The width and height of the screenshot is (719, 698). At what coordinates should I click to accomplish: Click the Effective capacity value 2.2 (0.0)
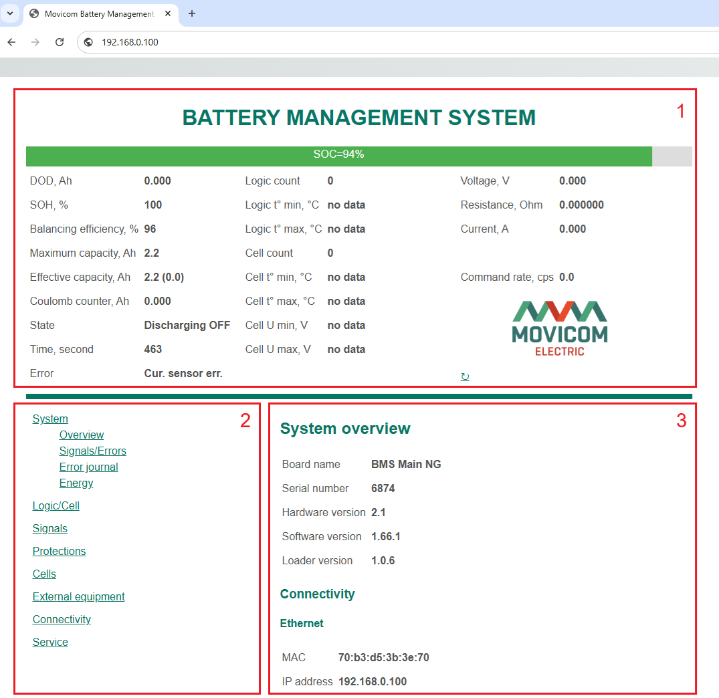[x=164, y=277]
